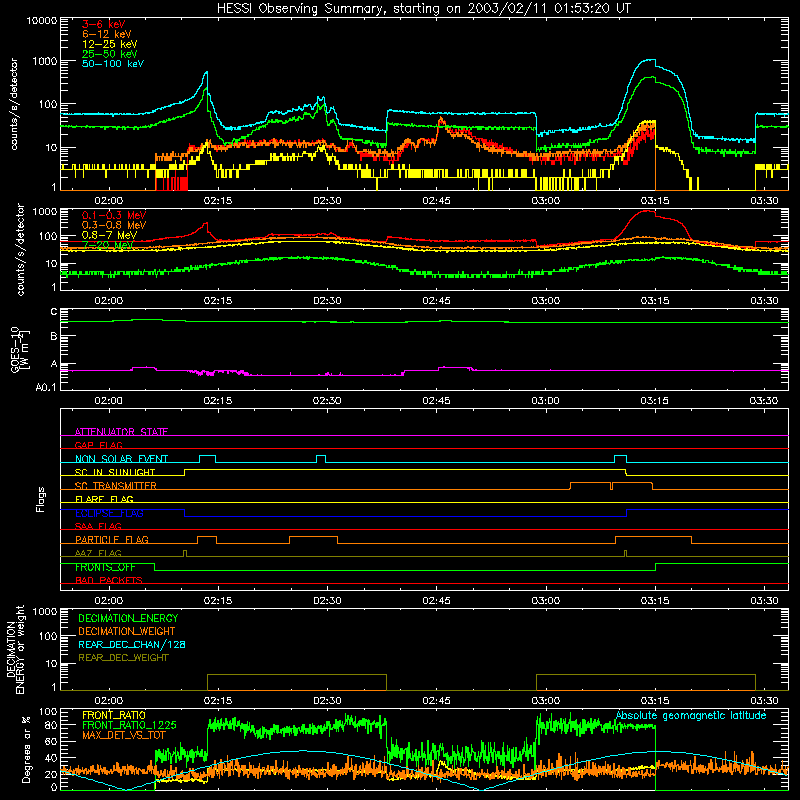Click the 50-100 keV peak near 03:15
800x800 pixels.
[648, 60]
